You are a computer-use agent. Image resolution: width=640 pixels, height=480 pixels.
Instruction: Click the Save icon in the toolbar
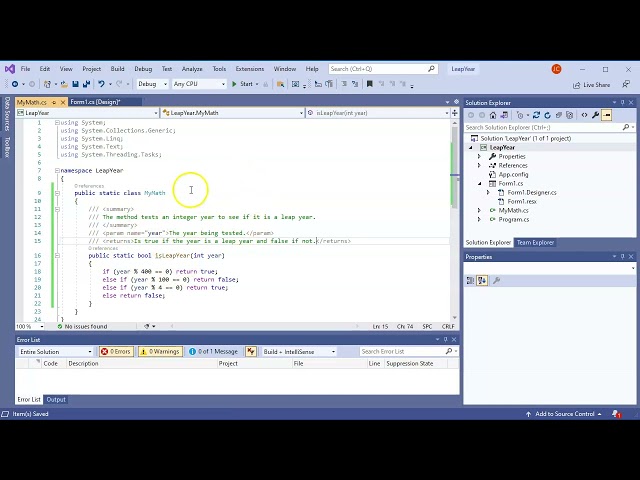click(x=75, y=84)
